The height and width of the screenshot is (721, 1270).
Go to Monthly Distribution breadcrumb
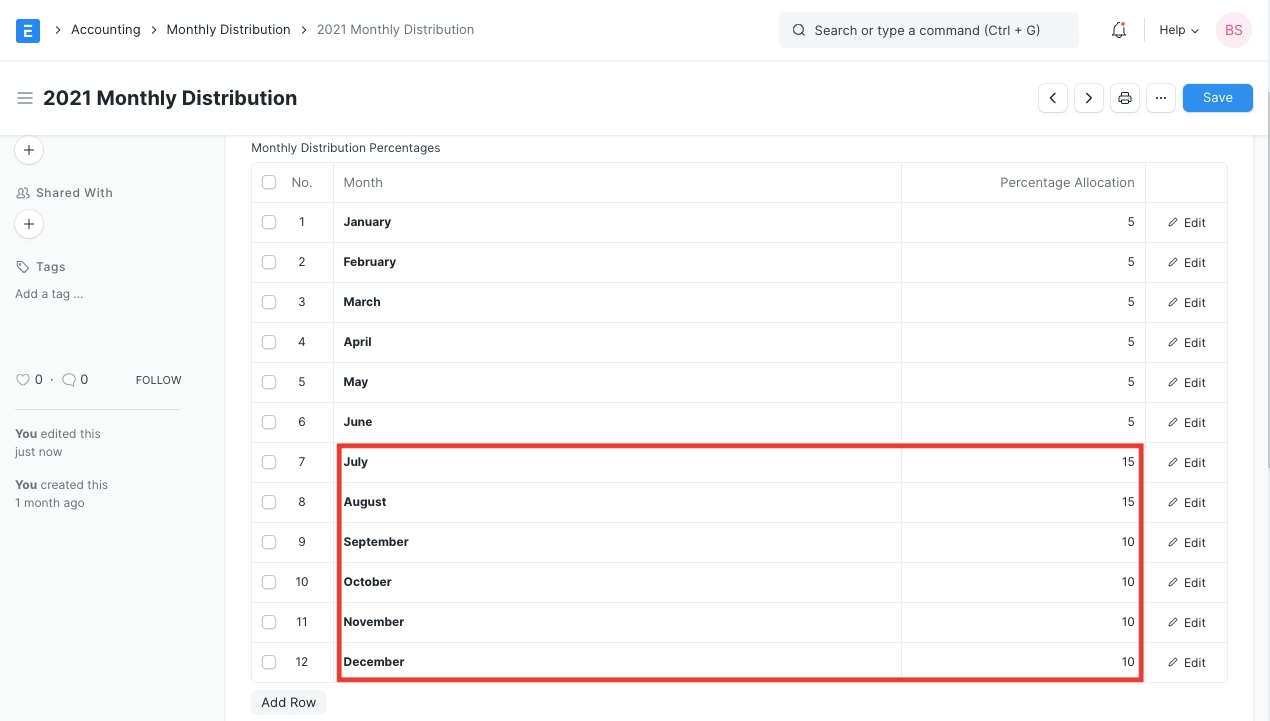pyautogui.click(x=228, y=30)
